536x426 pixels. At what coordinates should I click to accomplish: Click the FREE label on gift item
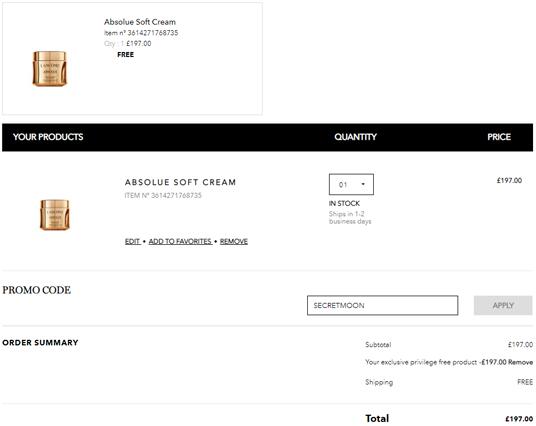click(125, 54)
